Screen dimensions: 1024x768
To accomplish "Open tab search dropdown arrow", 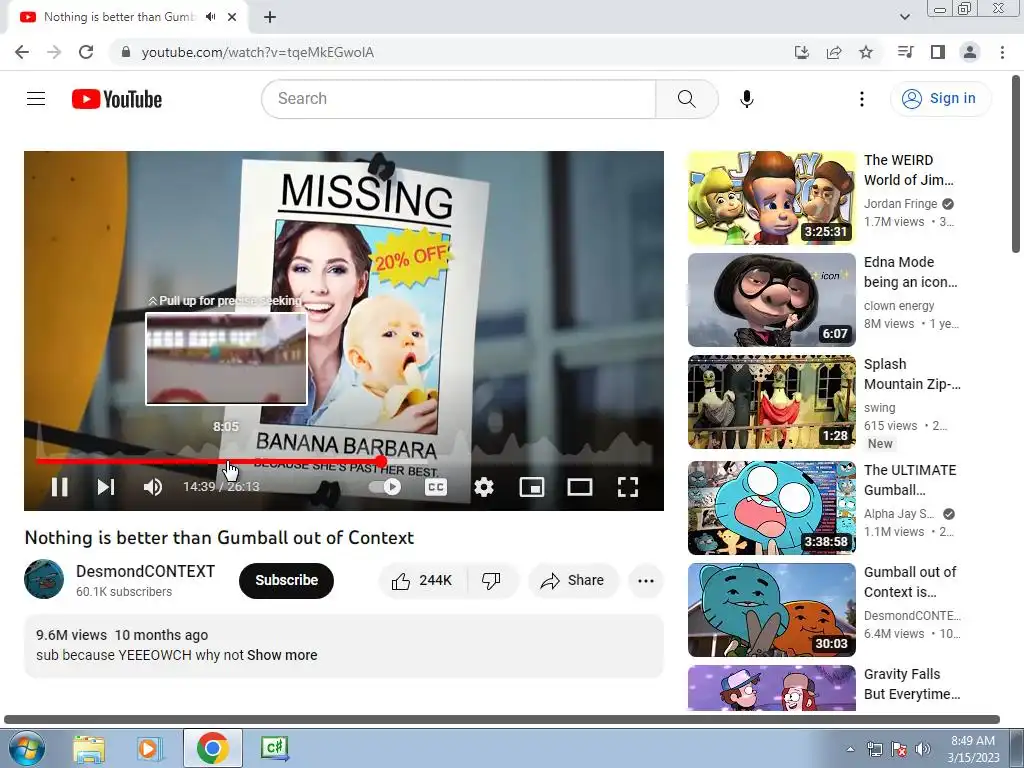I will point(904,17).
